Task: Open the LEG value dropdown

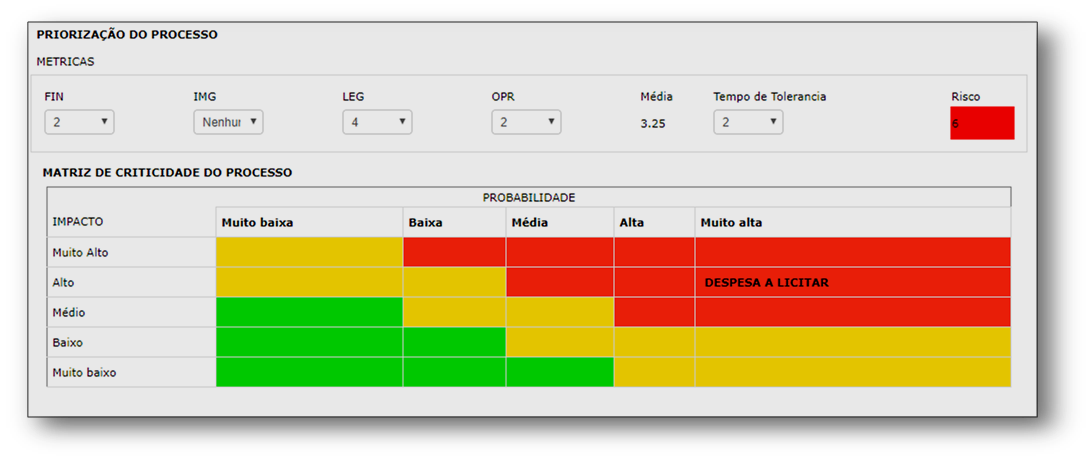Action: click(x=377, y=122)
